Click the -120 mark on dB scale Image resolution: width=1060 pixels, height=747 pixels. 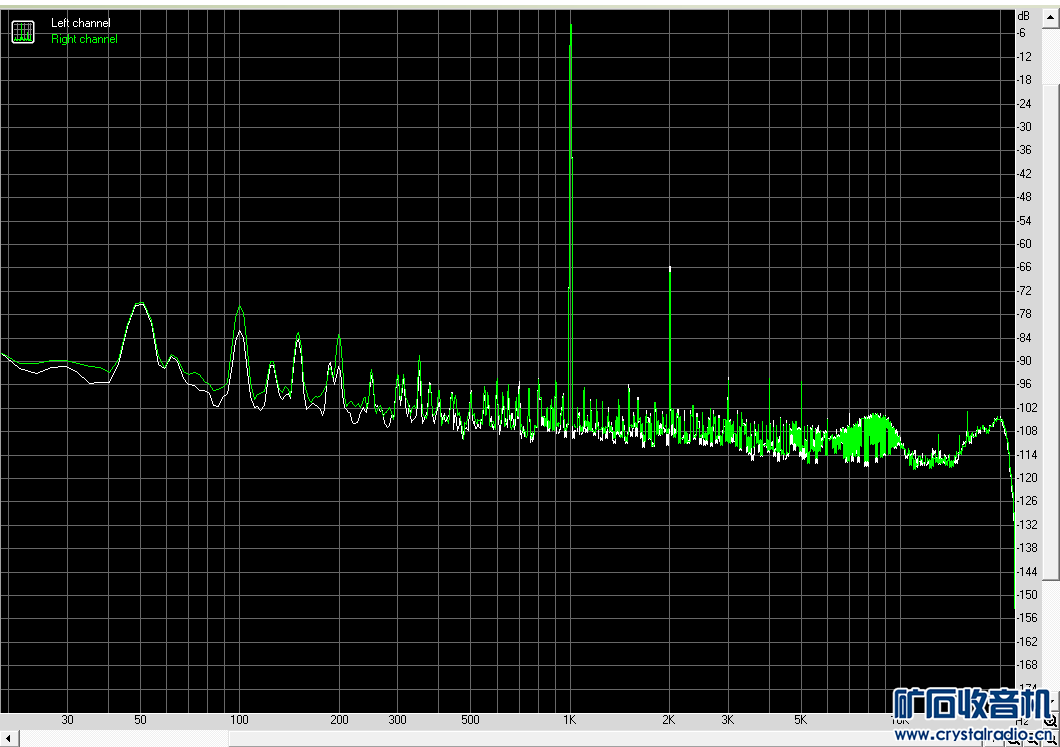point(1027,477)
